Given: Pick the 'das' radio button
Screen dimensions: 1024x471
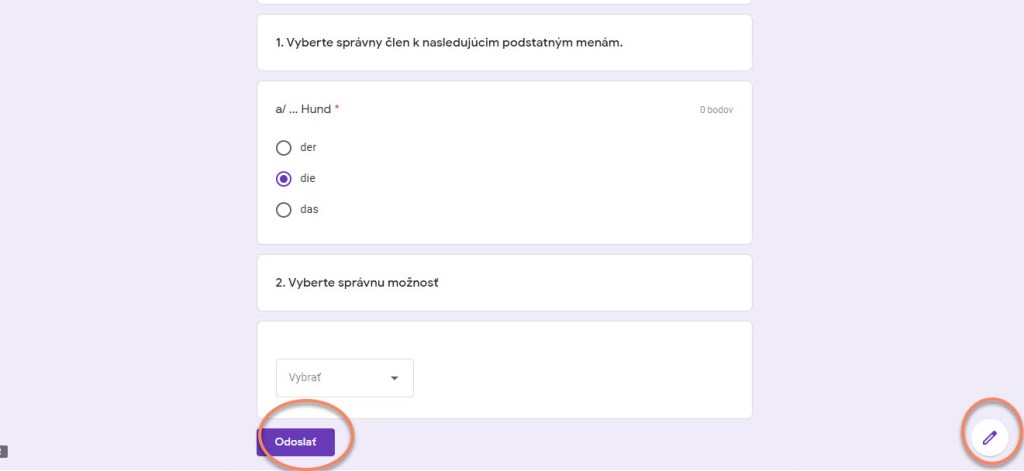Looking at the screenshot, I should pyautogui.click(x=284, y=210).
